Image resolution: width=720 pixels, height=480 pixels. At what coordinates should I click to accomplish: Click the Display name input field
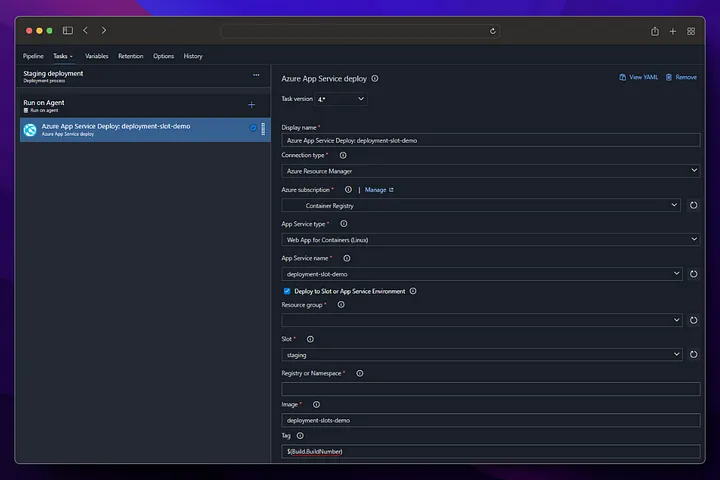click(x=490, y=141)
